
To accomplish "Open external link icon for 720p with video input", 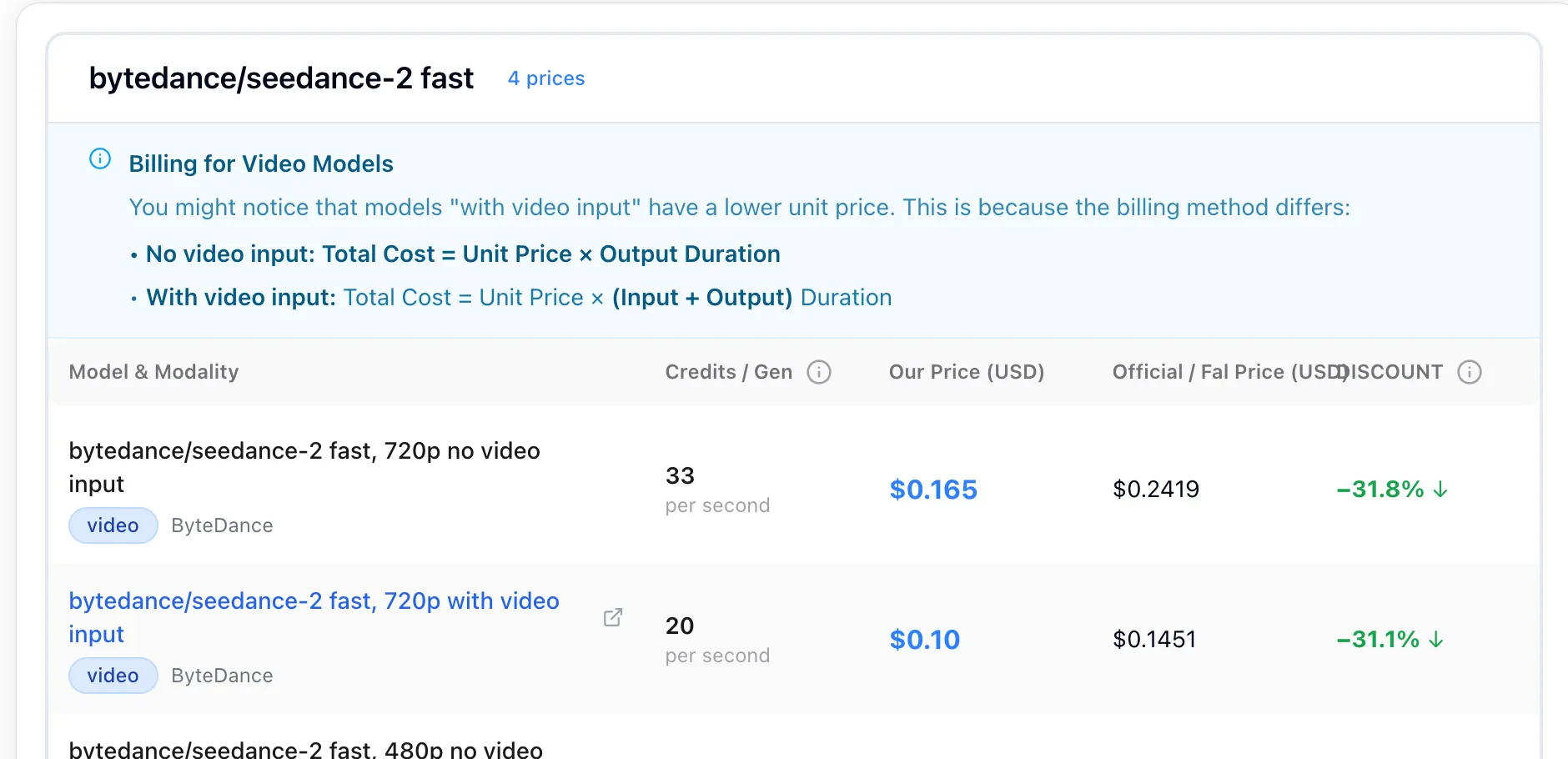I will click(x=613, y=617).
